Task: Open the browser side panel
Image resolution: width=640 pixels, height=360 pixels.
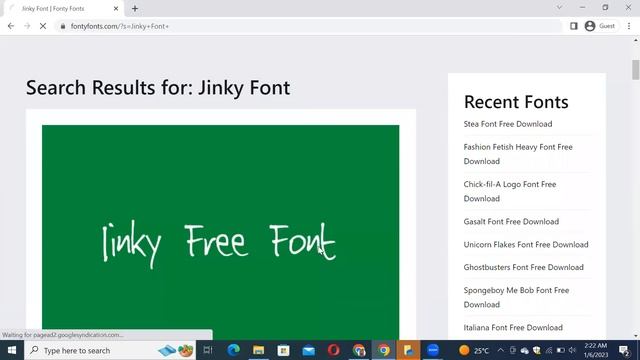Action: 573,26
